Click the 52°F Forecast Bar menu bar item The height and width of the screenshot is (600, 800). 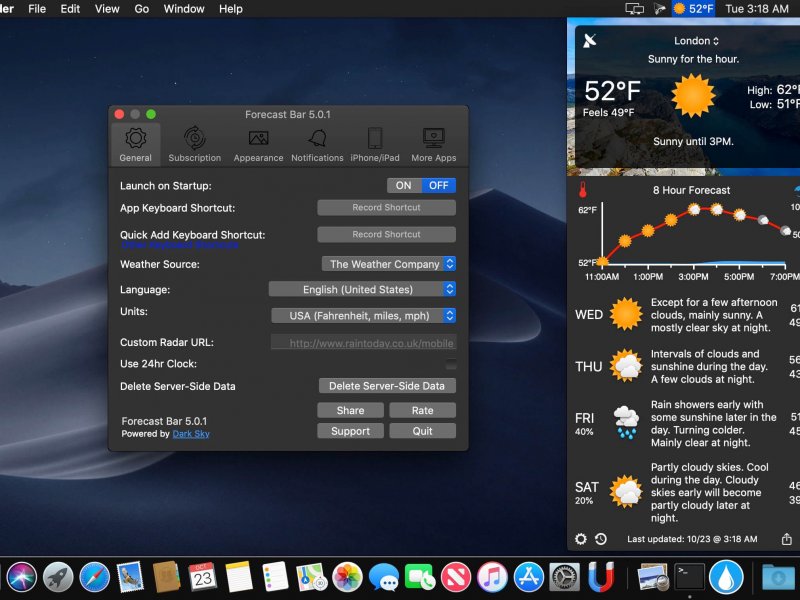694,9
